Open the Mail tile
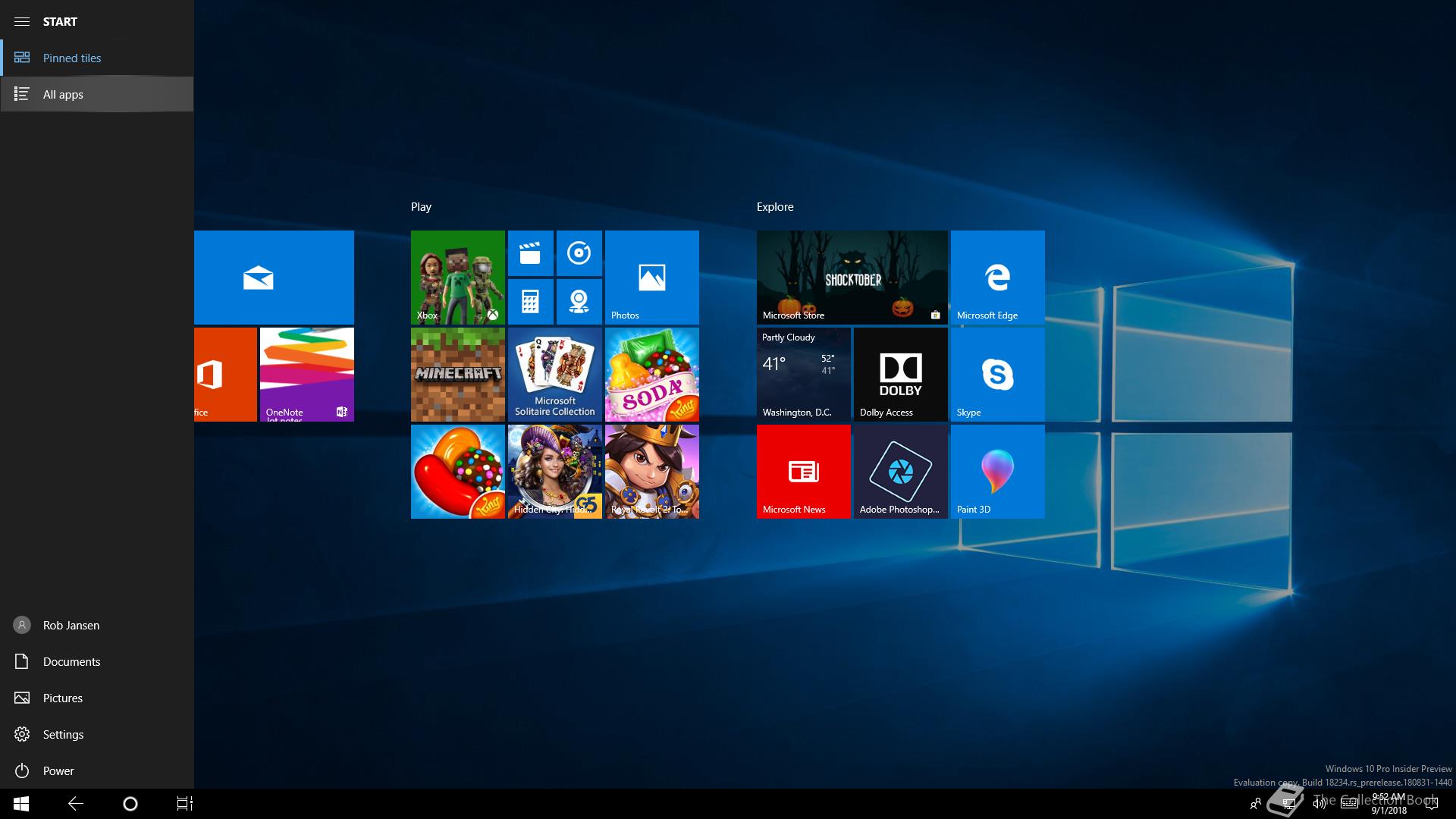Viewport: 1456px width, 819px height. pyautogui.click(x=273, y=278)
